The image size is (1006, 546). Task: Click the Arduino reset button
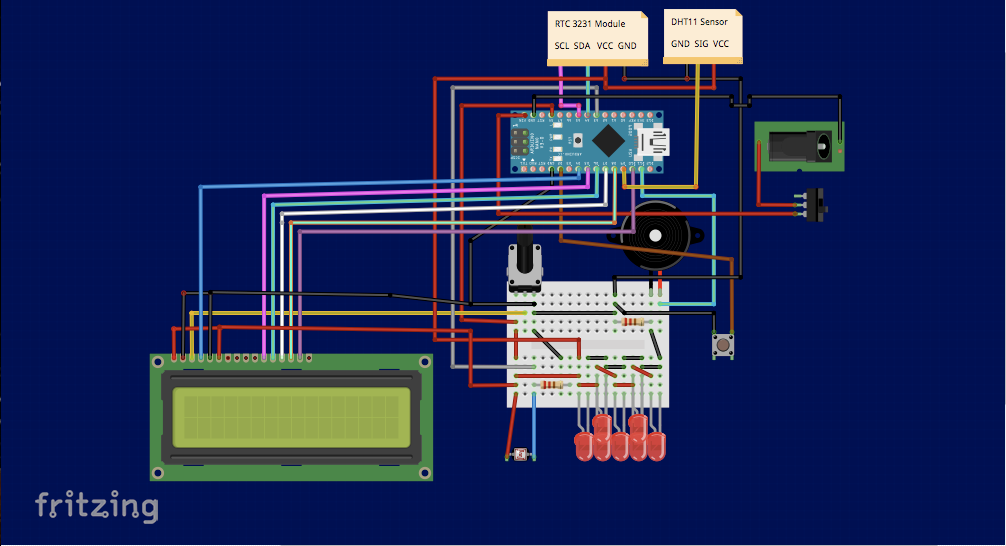577,140
